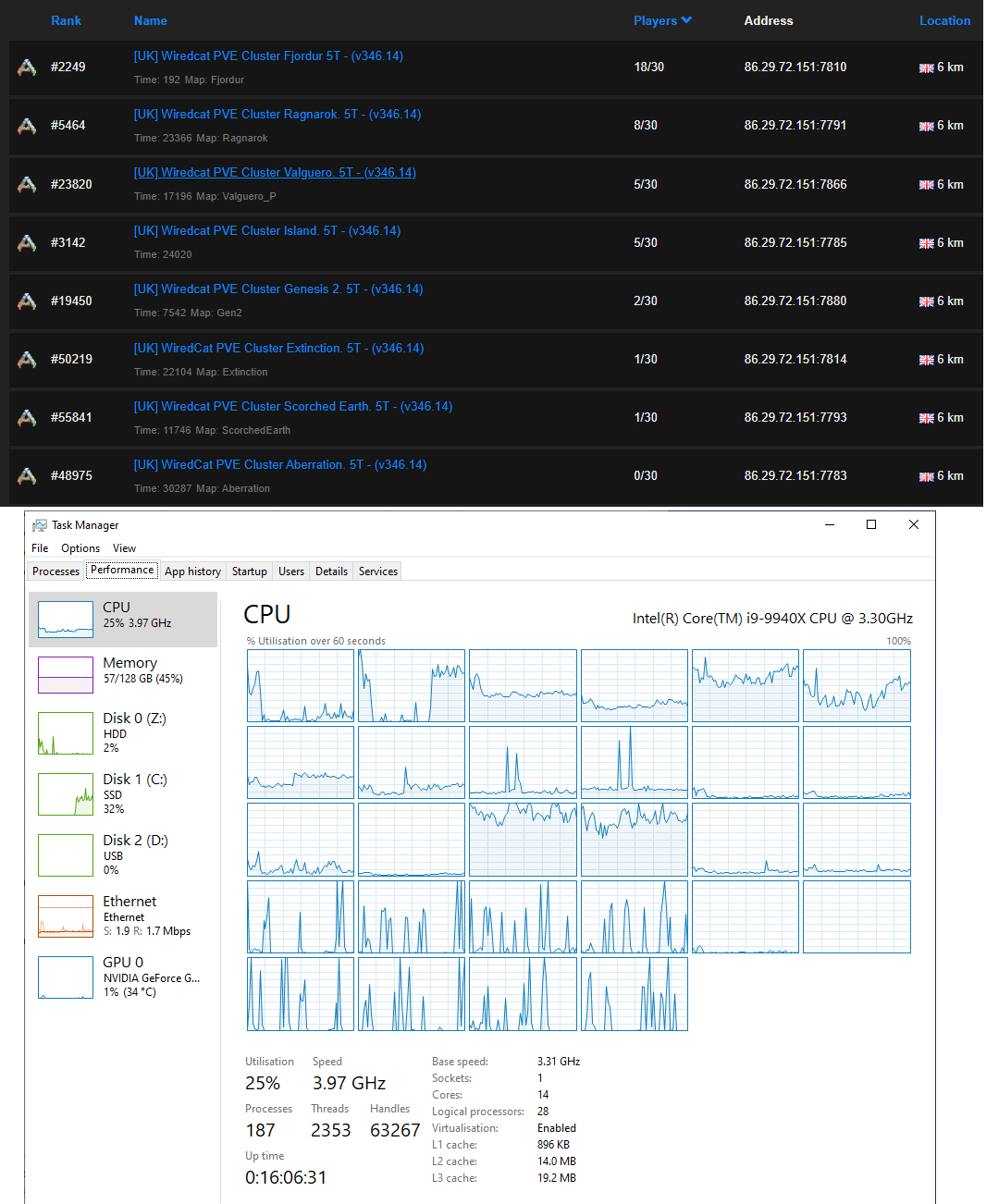Click ARK game icon for rank #5464
This screenshot has width=986, height=1204.
click(x=28, y=126)
